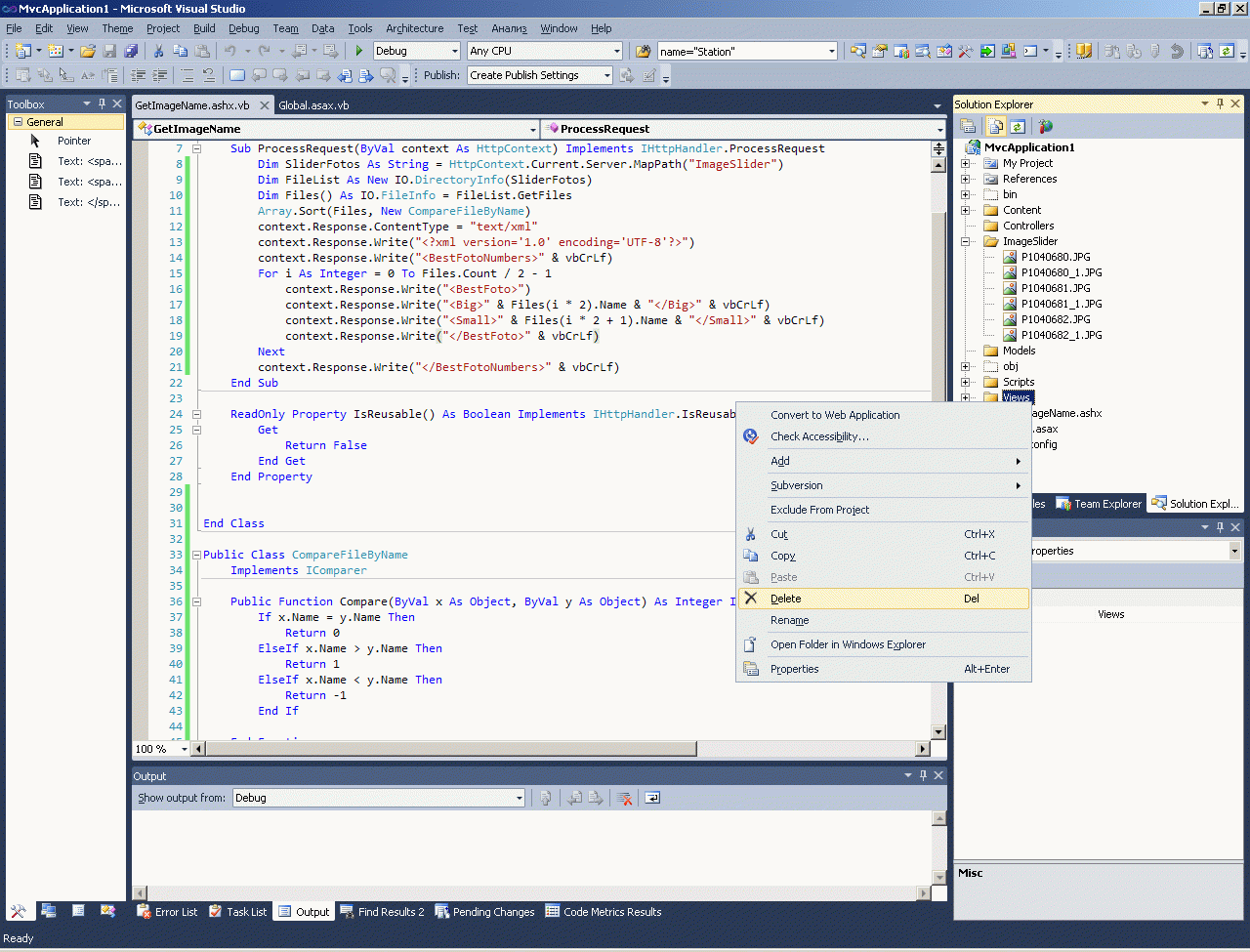Screen dimensions: 1250x952
Task: Expand the References node in the tree
Action: pyautogui.click(x=966, y=179)
